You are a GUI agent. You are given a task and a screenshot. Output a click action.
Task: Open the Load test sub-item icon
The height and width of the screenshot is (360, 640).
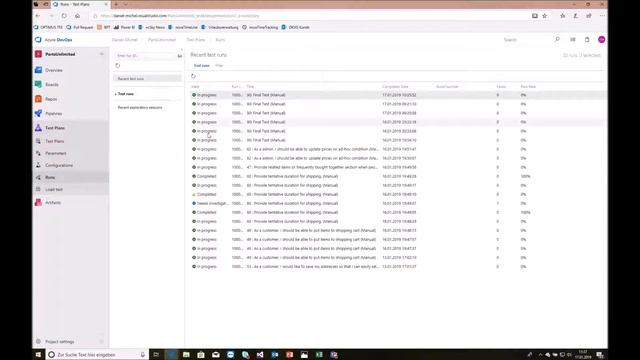(x=38, y=189)
